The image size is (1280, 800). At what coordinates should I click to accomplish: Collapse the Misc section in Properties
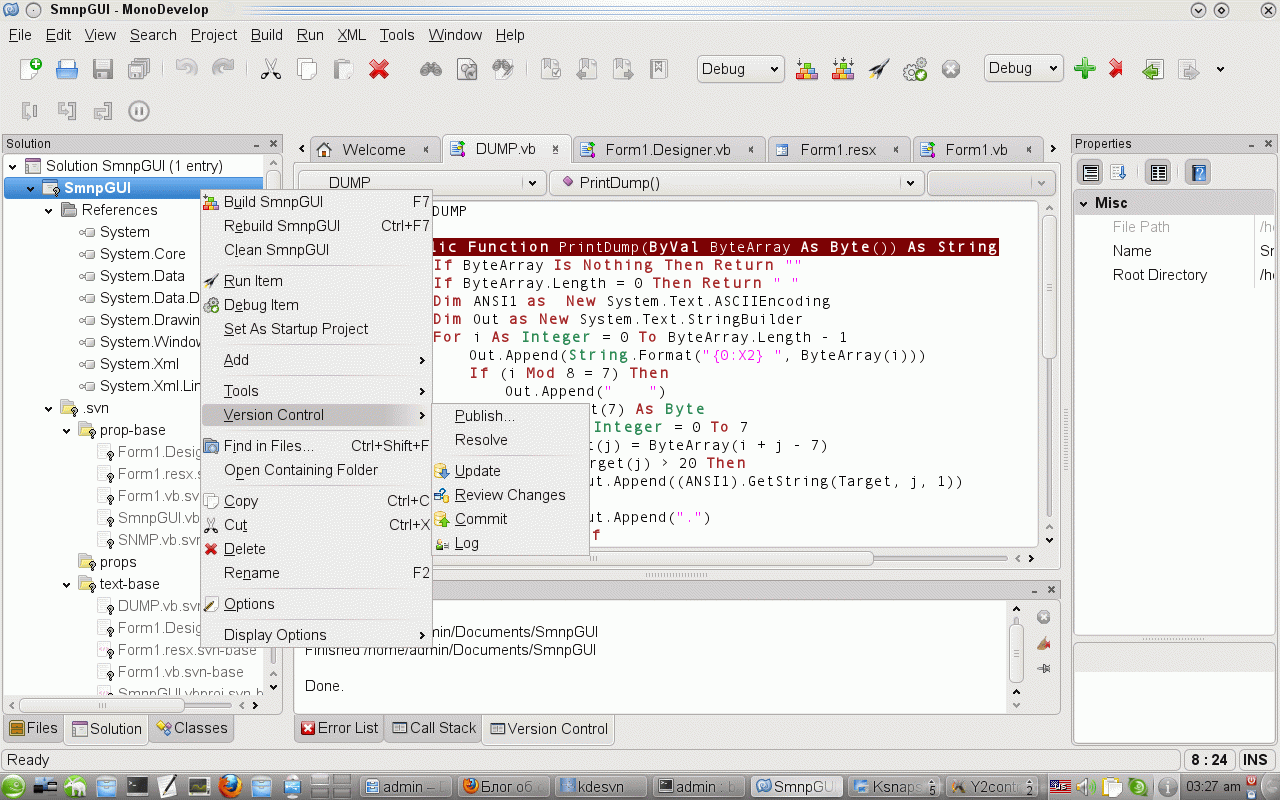click(x=1082, y=203)
